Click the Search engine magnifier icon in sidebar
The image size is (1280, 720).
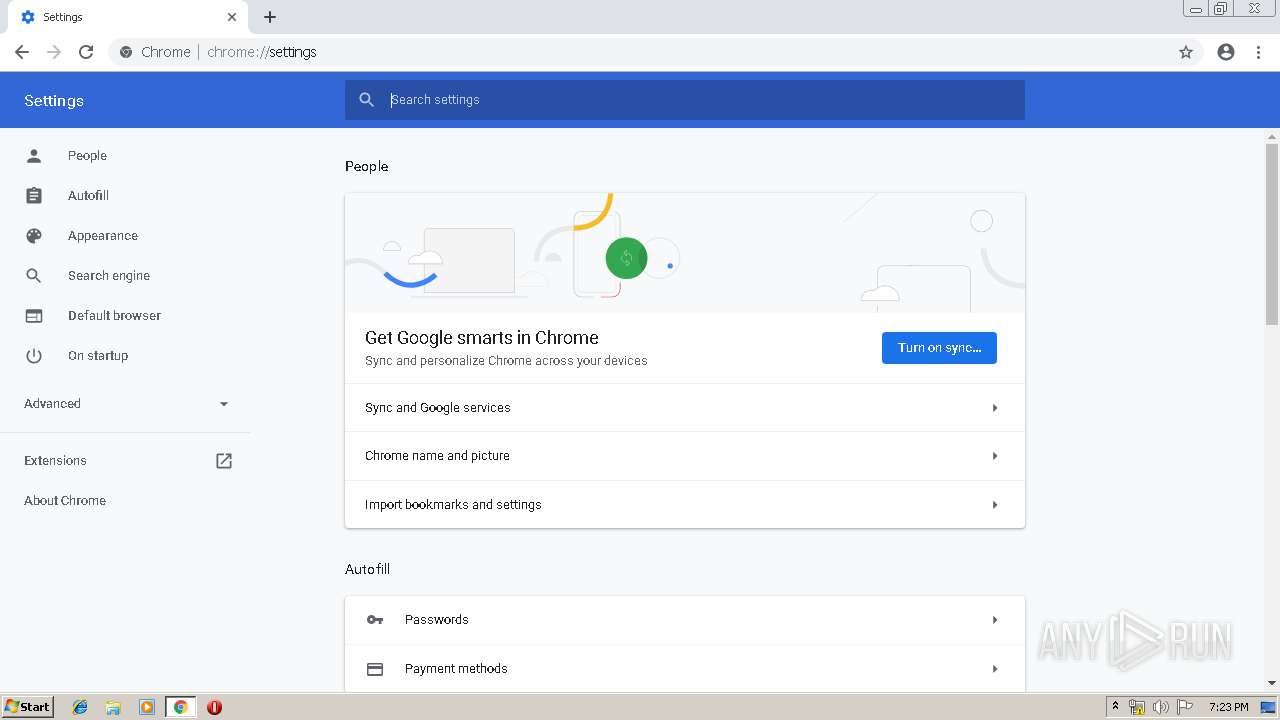tap(34, 276)
